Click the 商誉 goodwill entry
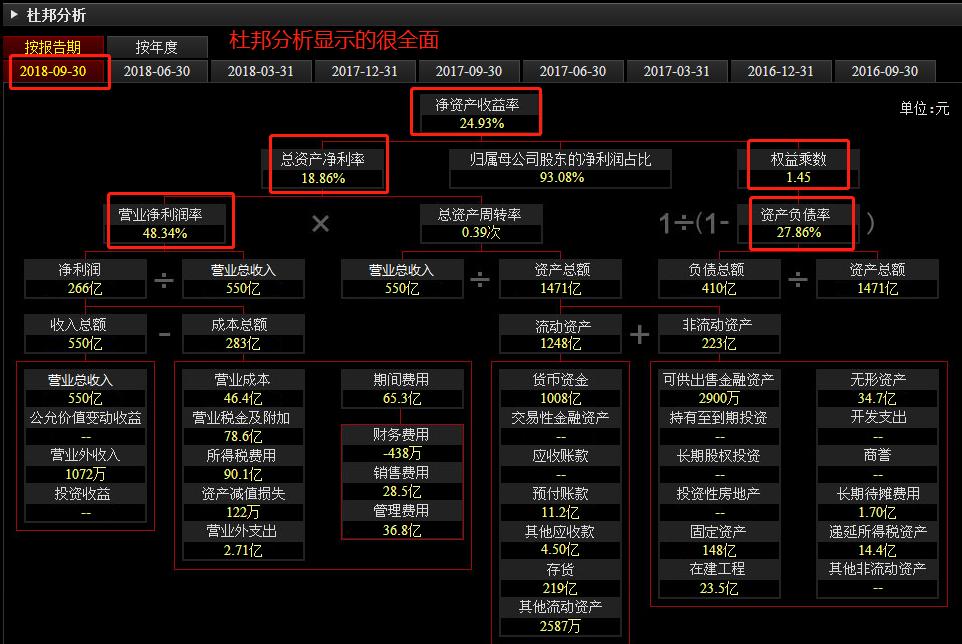The image size is (962, 644). point(877,456)
